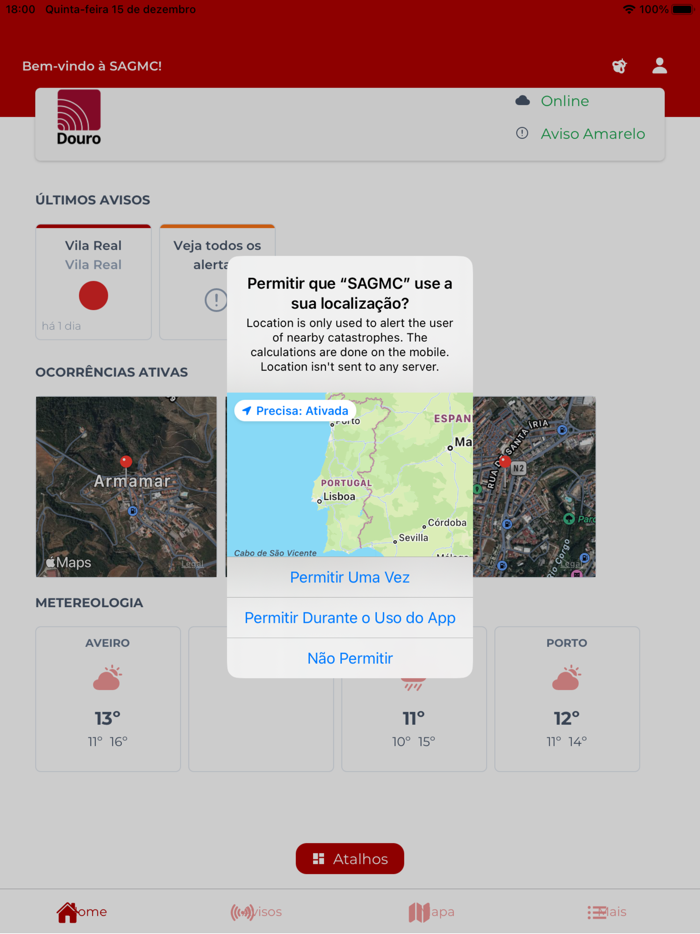The height and width of the screenshot is (934, 700).
Task: Open the Aveiro weather card
Action: pos(108,699)
